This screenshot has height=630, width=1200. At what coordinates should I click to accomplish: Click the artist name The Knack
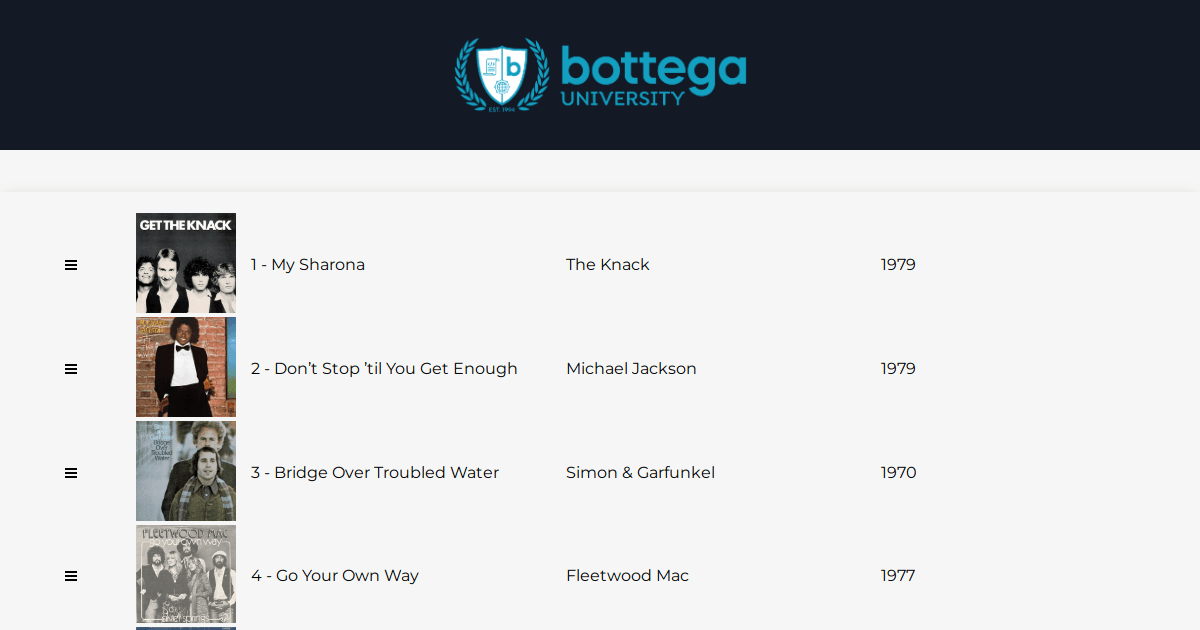(x=608, y=265)
